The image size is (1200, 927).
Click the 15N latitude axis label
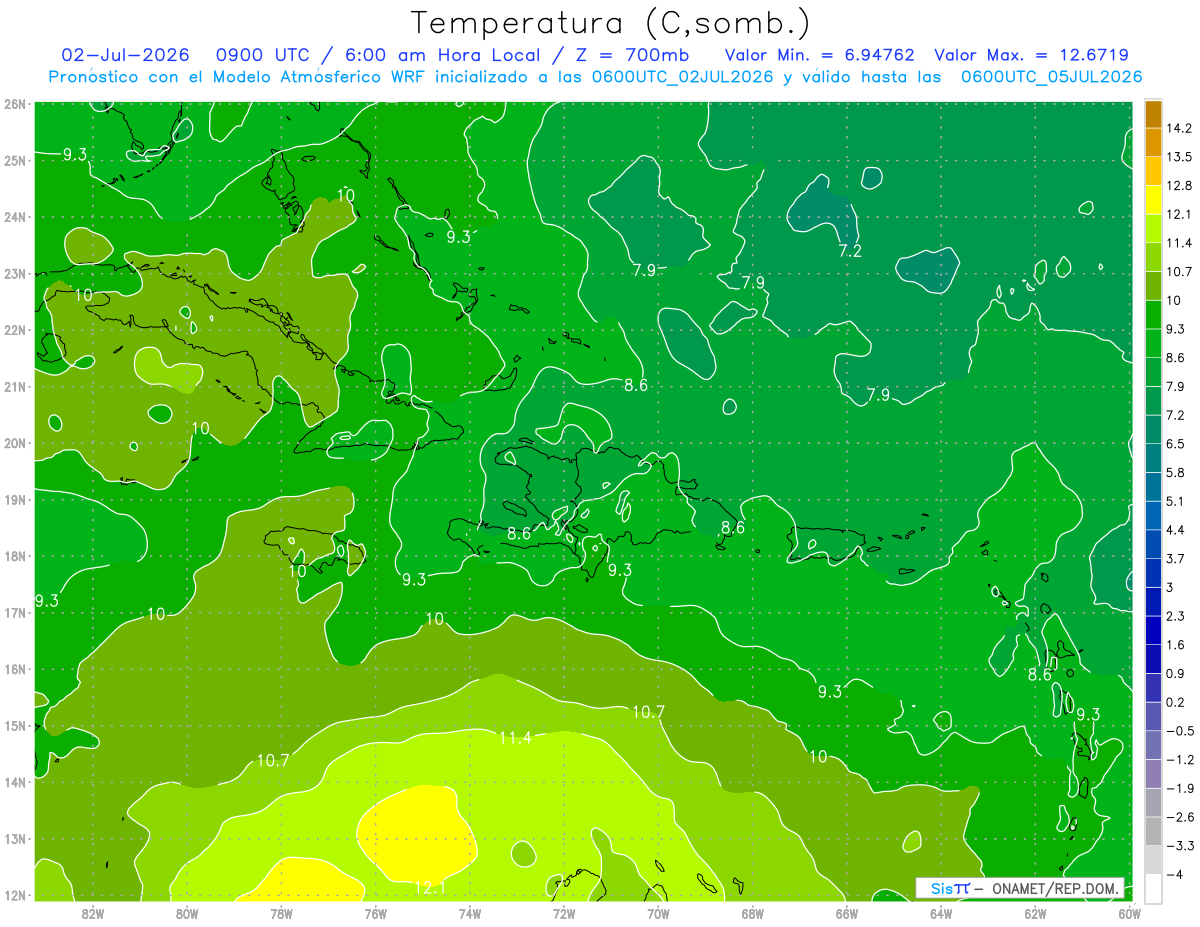click(x=14, y=726)
